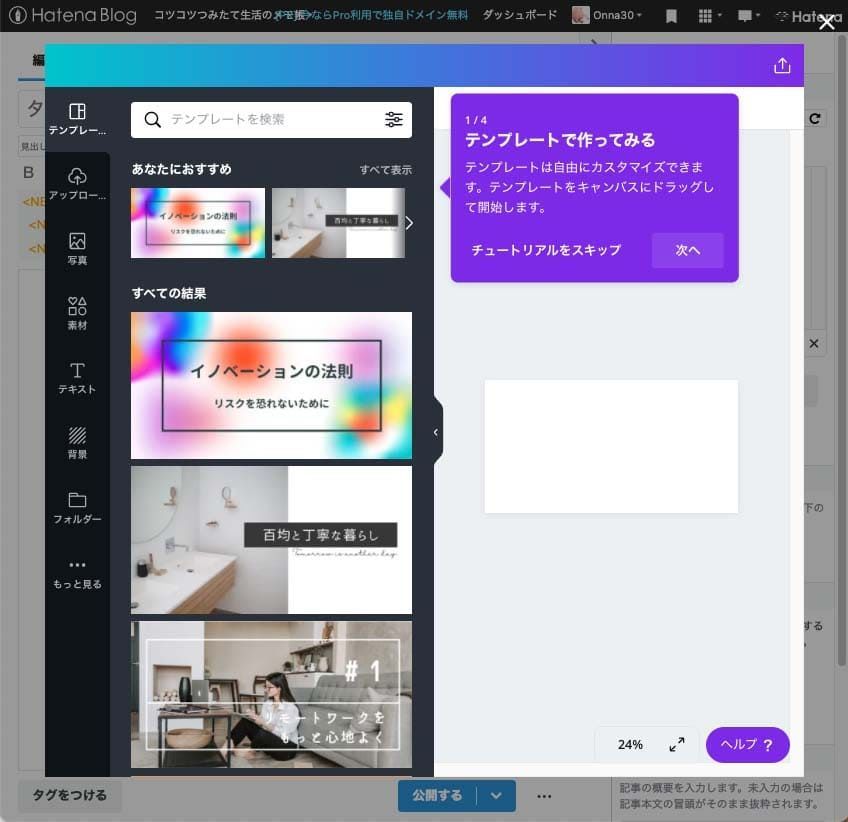
Task: Close the Canva overlay with X
Action: click(x=826, y=23)
